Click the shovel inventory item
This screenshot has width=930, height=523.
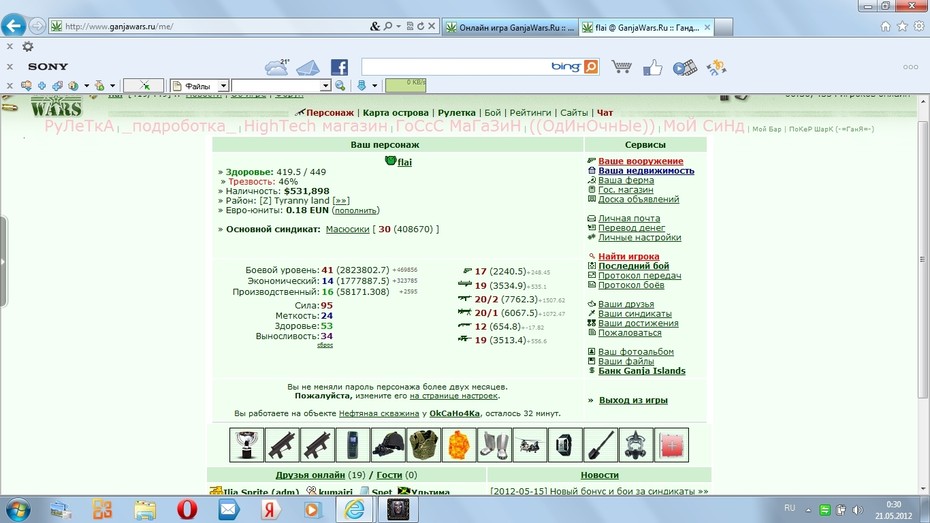(x=600, y=445)
